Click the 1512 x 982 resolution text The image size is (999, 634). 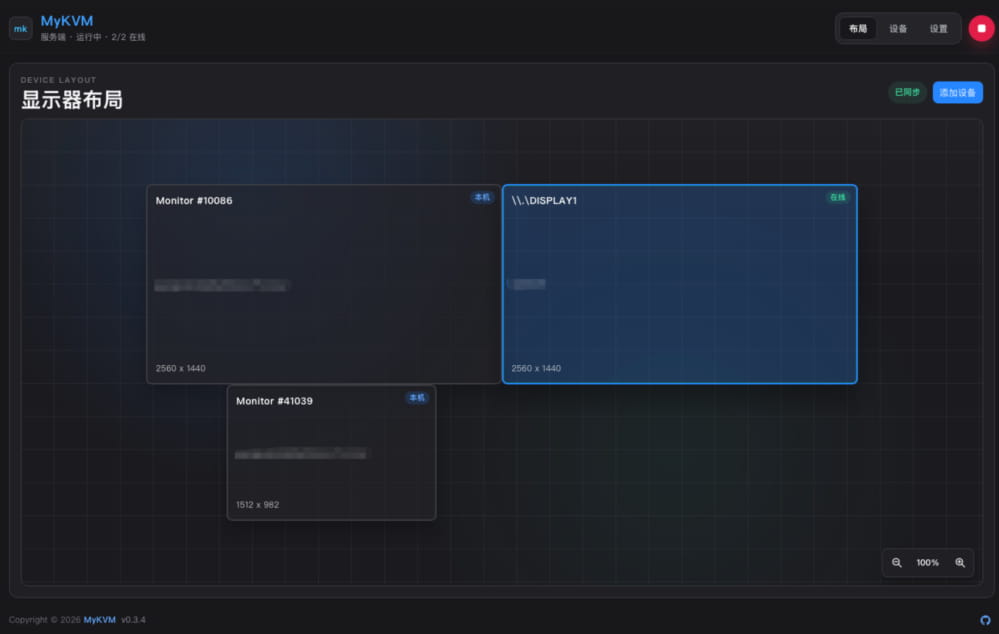(x=257, y=505)
